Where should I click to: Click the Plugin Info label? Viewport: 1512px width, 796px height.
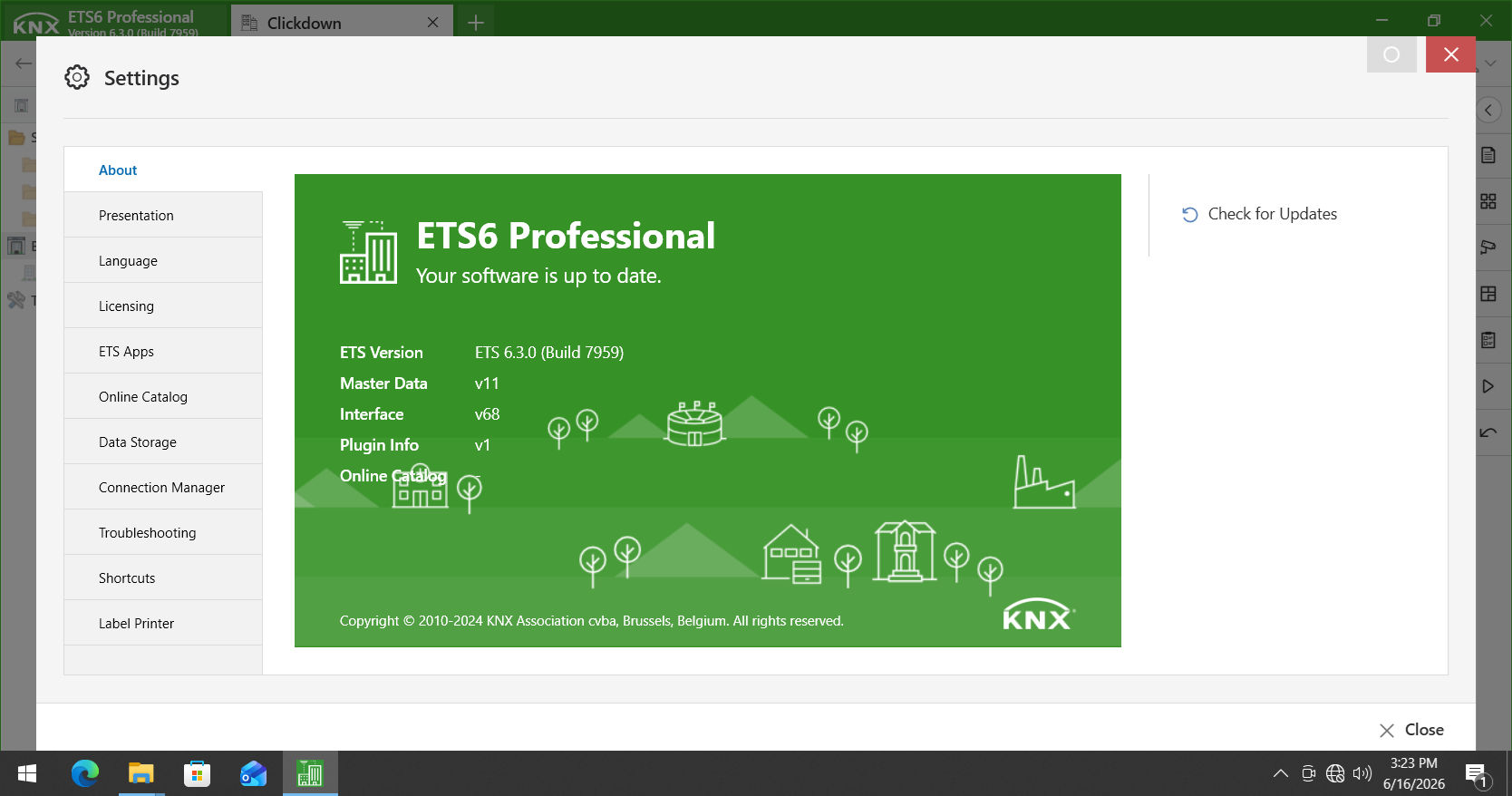tap(379, 445)
